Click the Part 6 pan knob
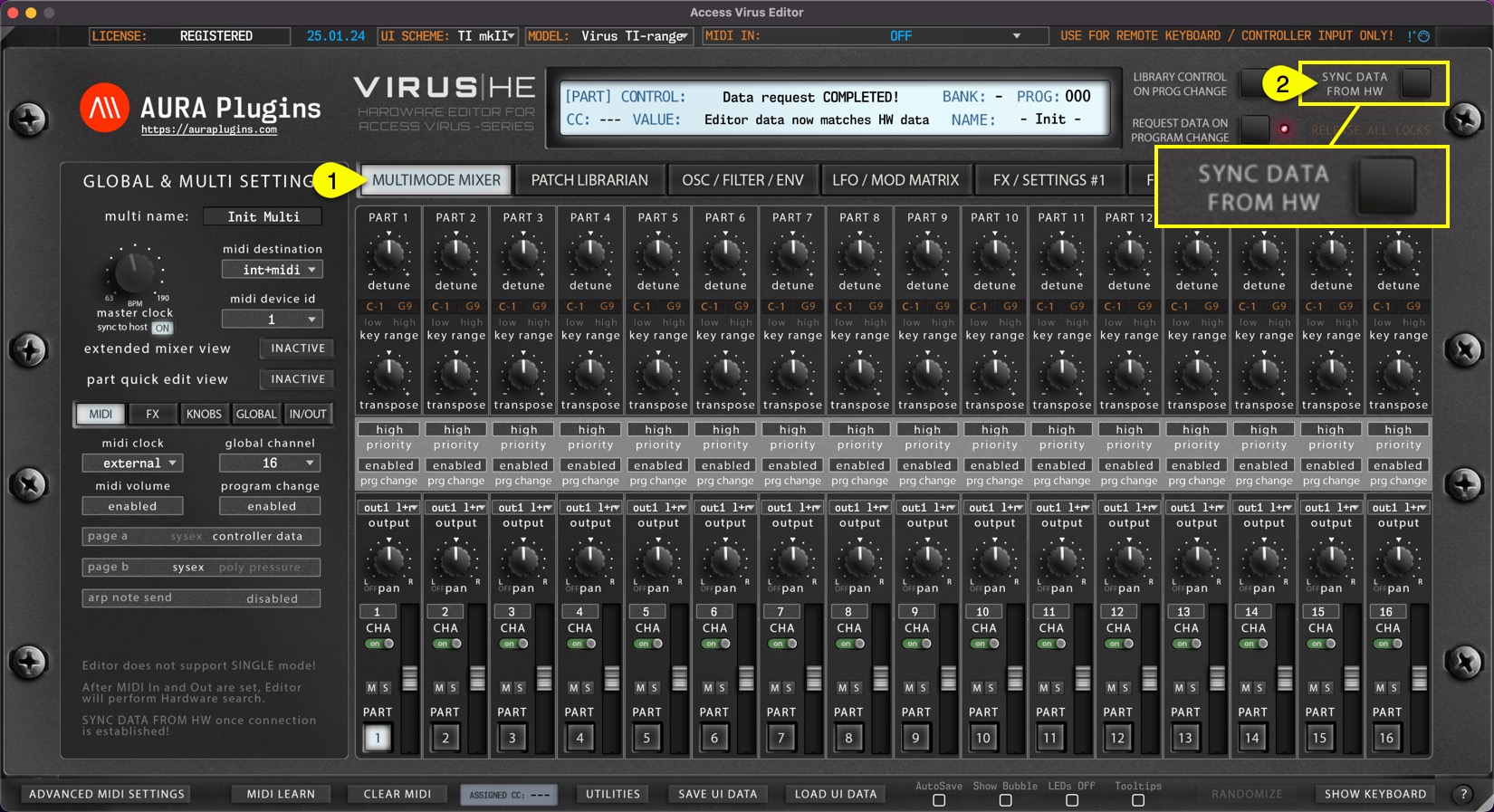This screenshot has height=812, width=1494. 724,559
